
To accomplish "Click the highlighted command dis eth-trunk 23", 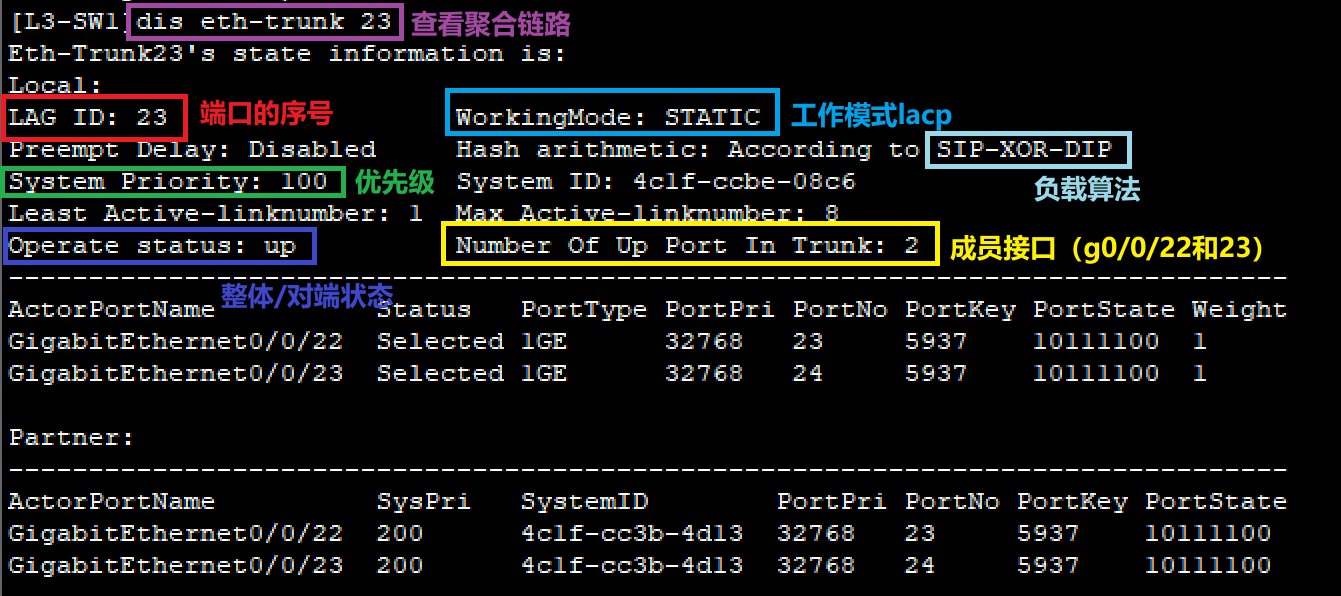I will click(x=264, y=20).
